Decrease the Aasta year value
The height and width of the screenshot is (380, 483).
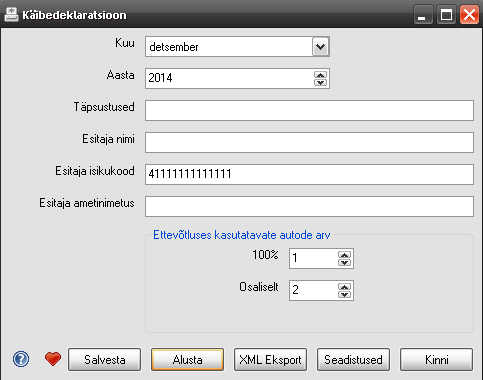pos(320,82)
